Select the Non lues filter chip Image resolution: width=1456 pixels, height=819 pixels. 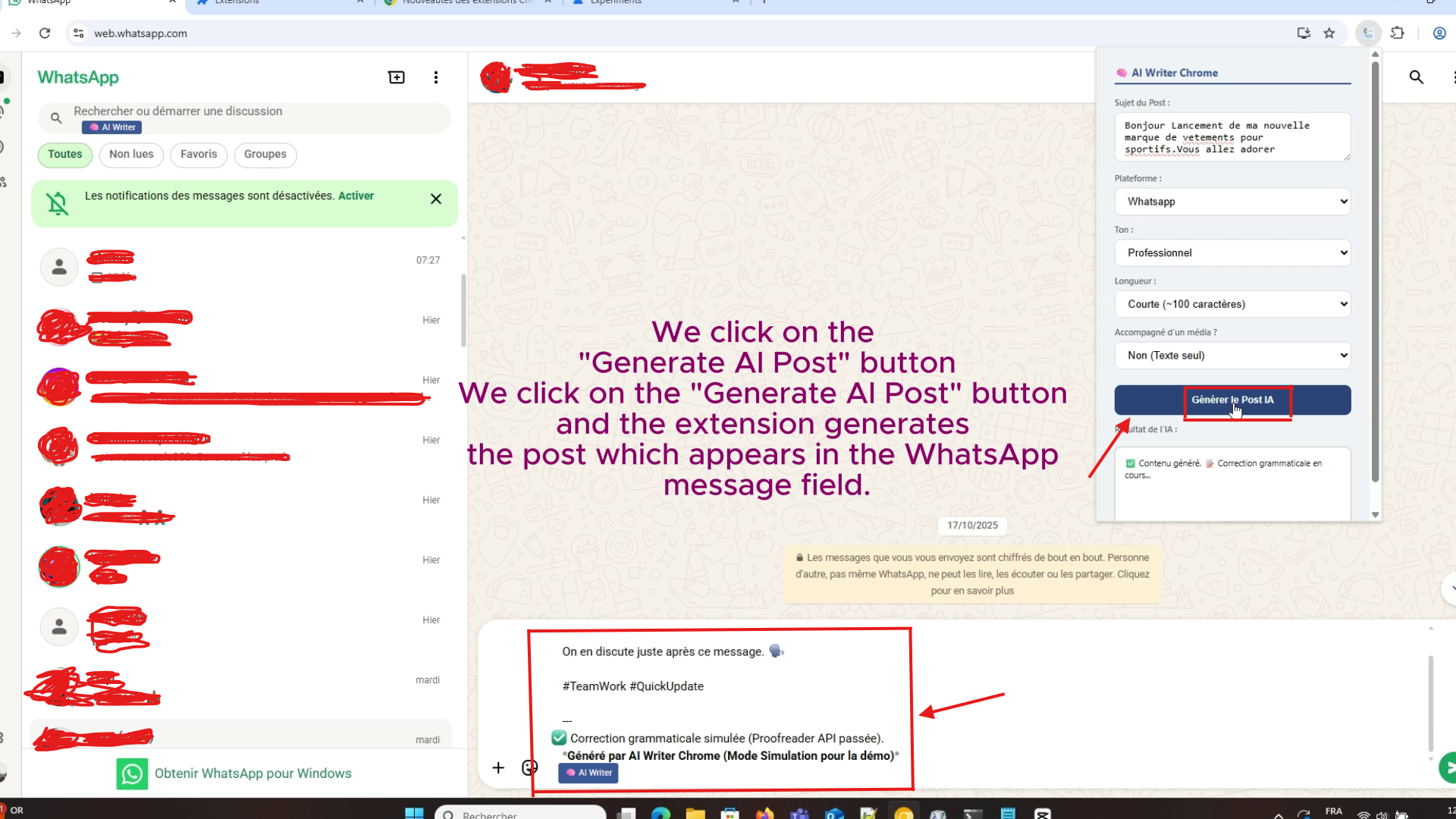point(131,155)
